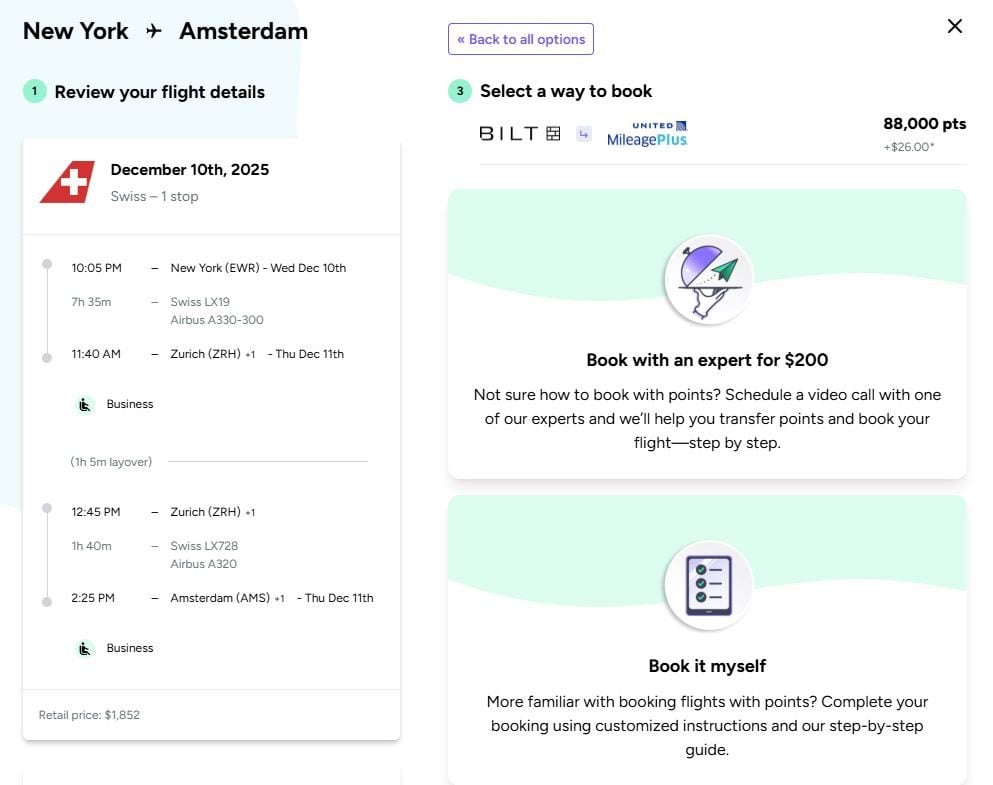
Task: Go back to all options
Action: tap(521, 39)
